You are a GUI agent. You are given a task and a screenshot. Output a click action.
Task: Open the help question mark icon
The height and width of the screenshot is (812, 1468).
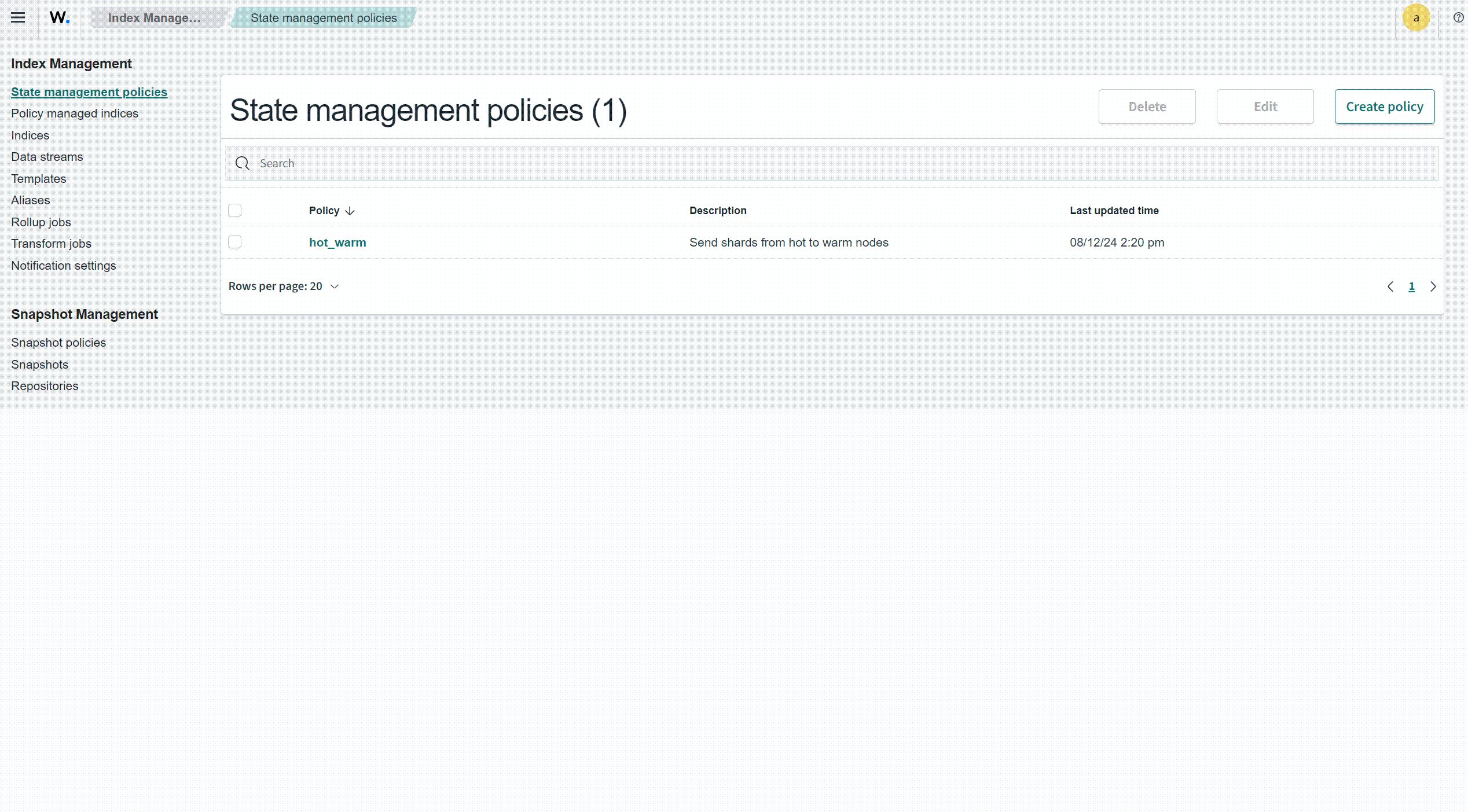click(1458, 18)
